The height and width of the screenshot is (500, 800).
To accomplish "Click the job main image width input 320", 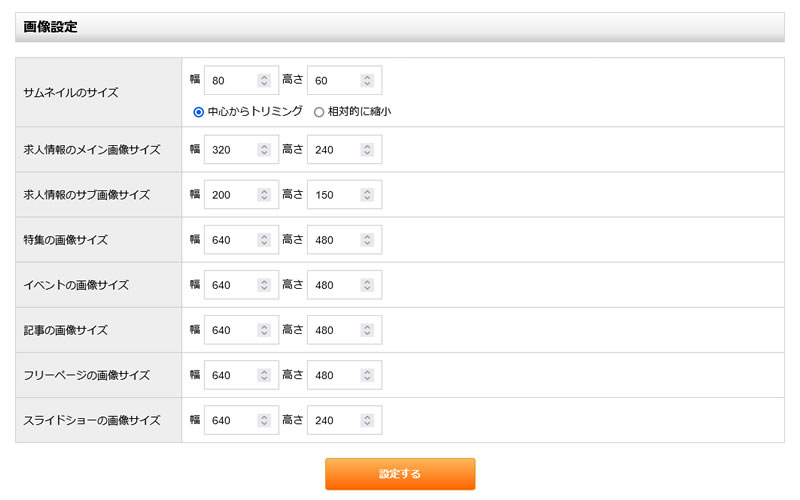I will point(231,150).
